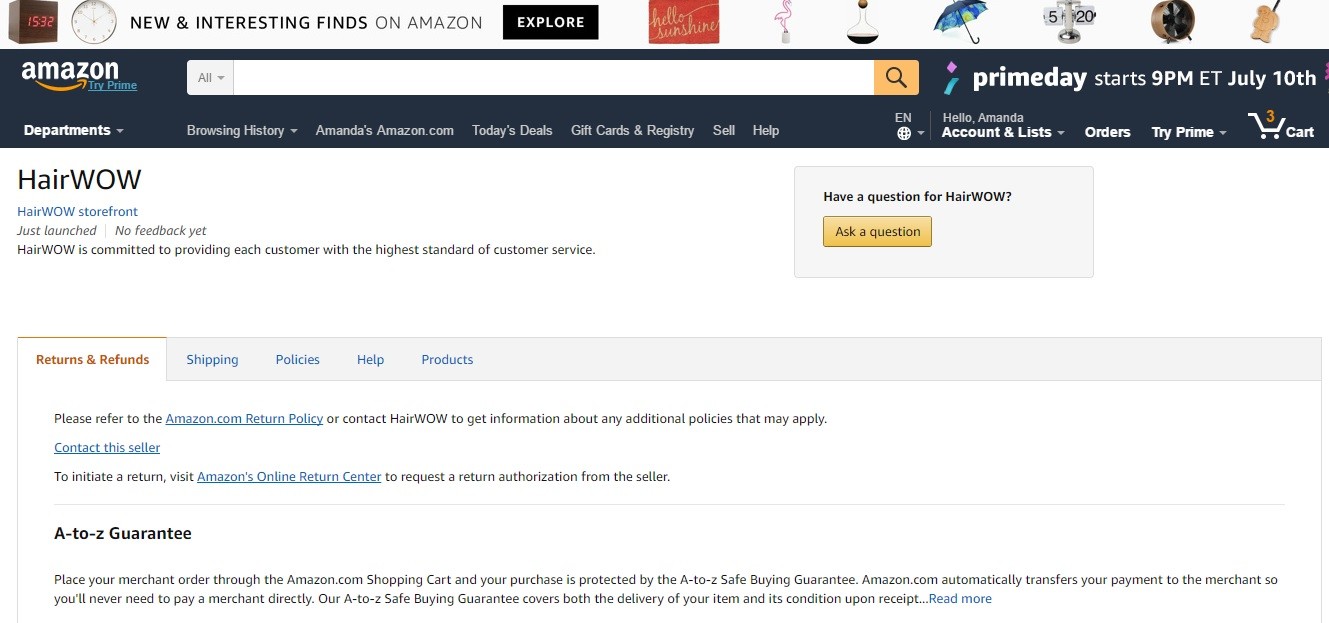Click the search magnifier icon
Viewport: 1329px width, 623px height.
coord(896,77)
